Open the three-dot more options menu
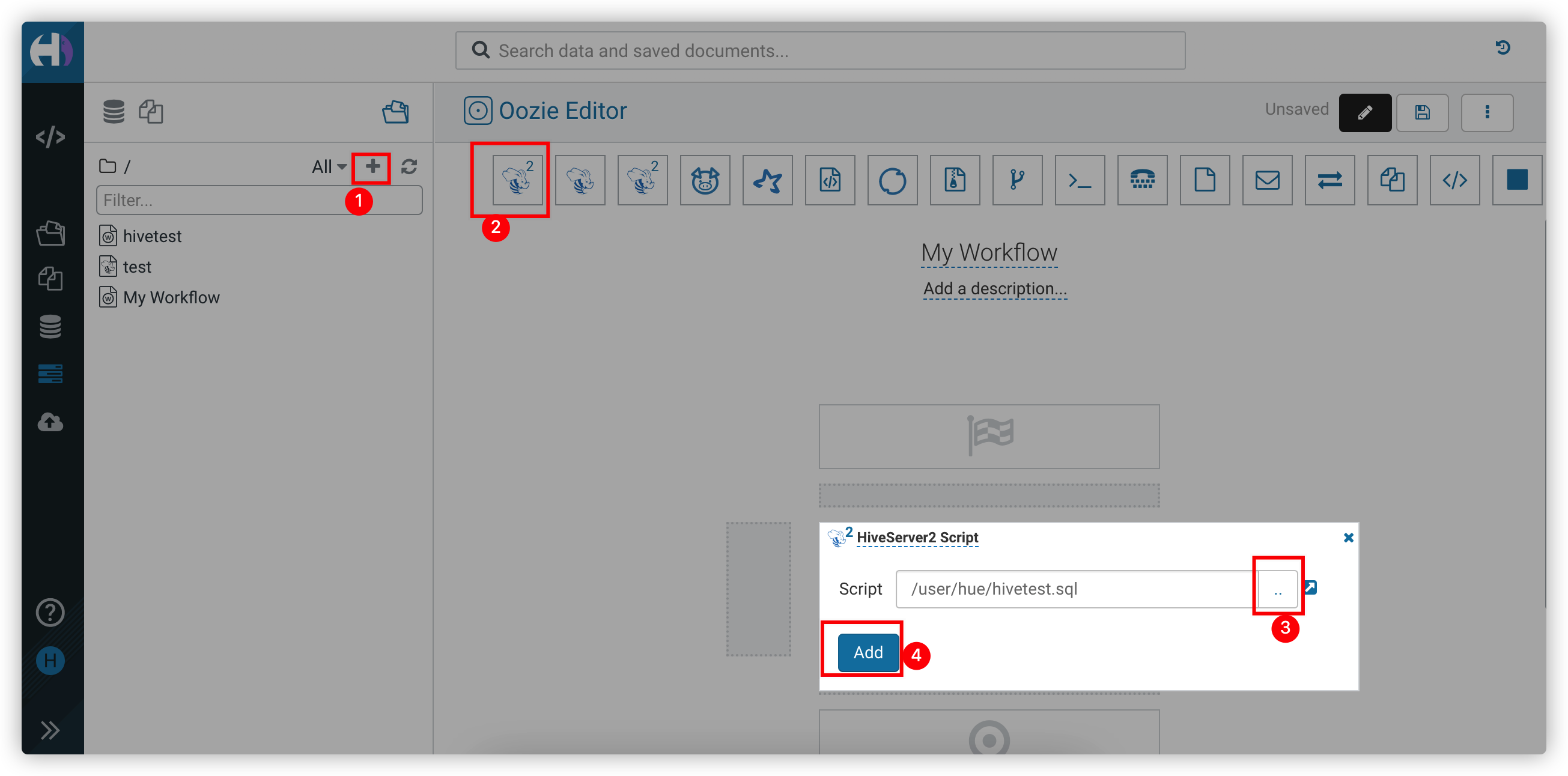Screen dimensions: 1568x776 coord(1487,112)
